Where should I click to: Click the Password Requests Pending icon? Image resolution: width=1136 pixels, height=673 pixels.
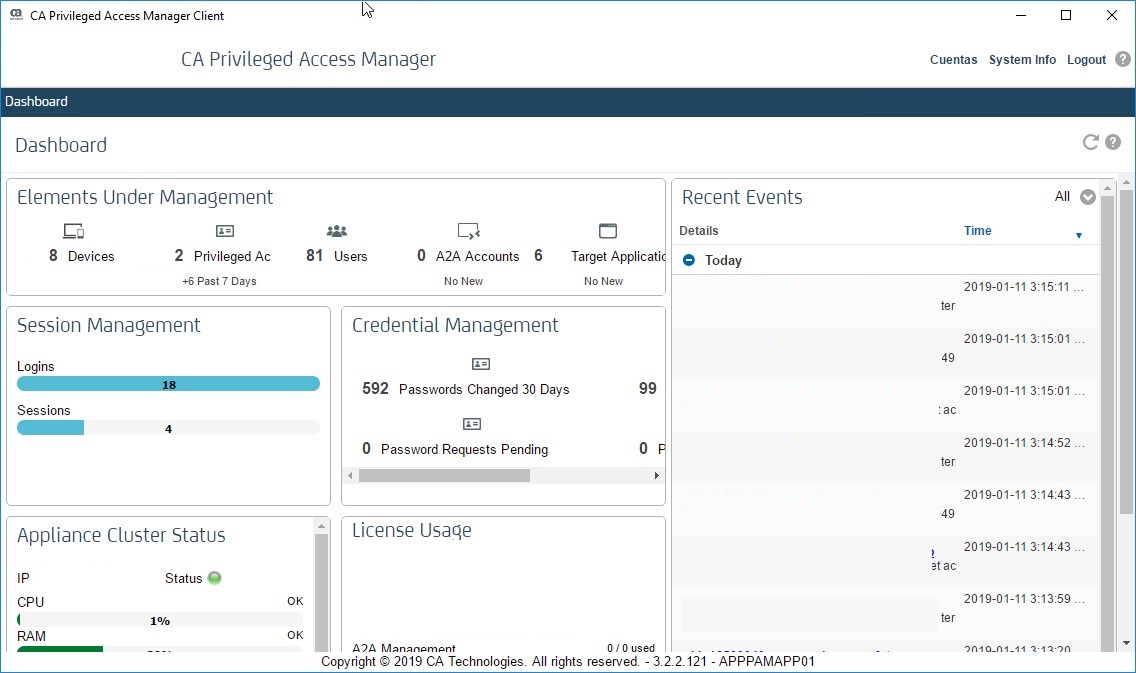coord(472,424)
